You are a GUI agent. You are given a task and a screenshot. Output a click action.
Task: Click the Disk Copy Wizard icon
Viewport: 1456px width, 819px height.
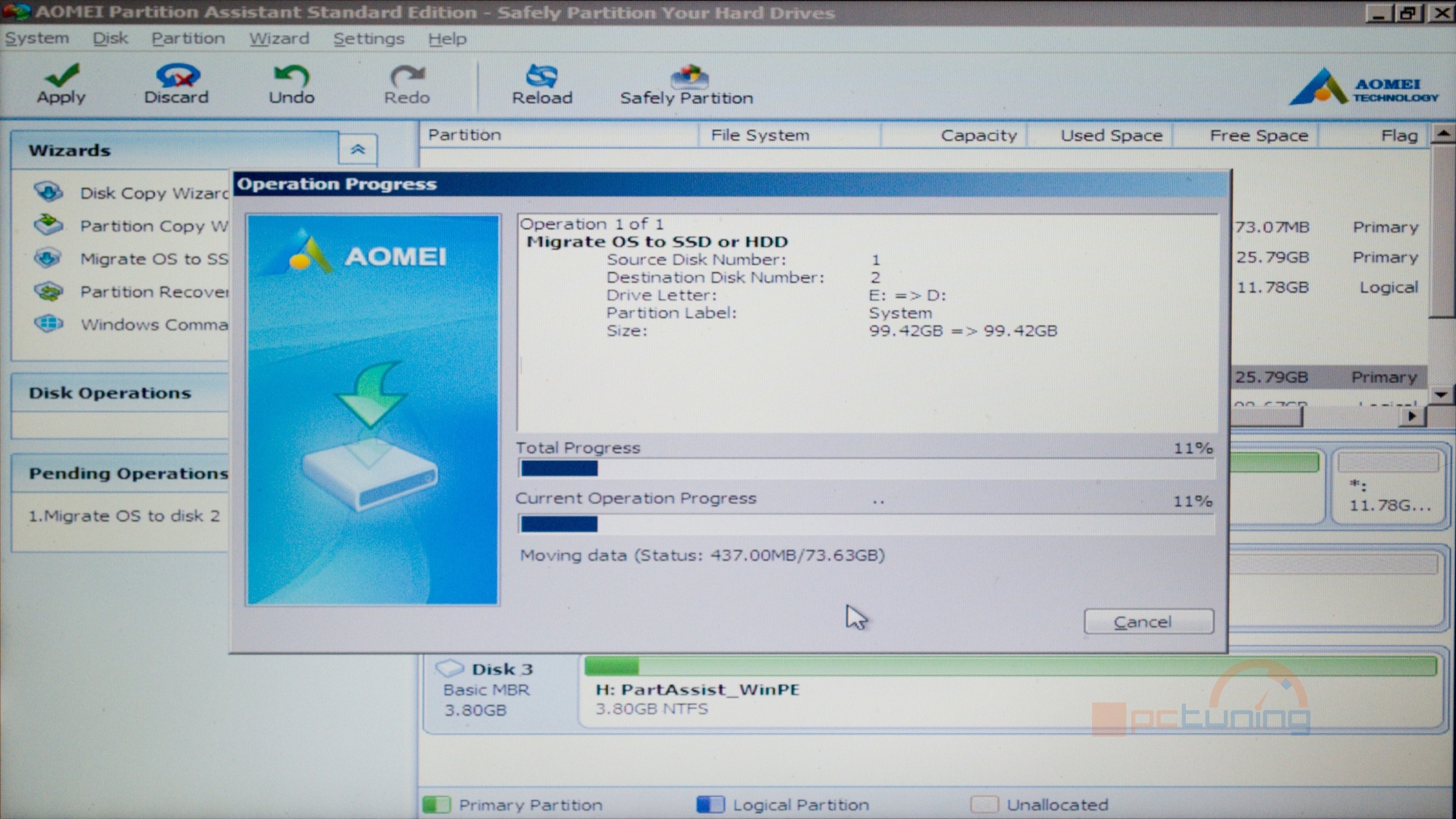click(49, 192)
